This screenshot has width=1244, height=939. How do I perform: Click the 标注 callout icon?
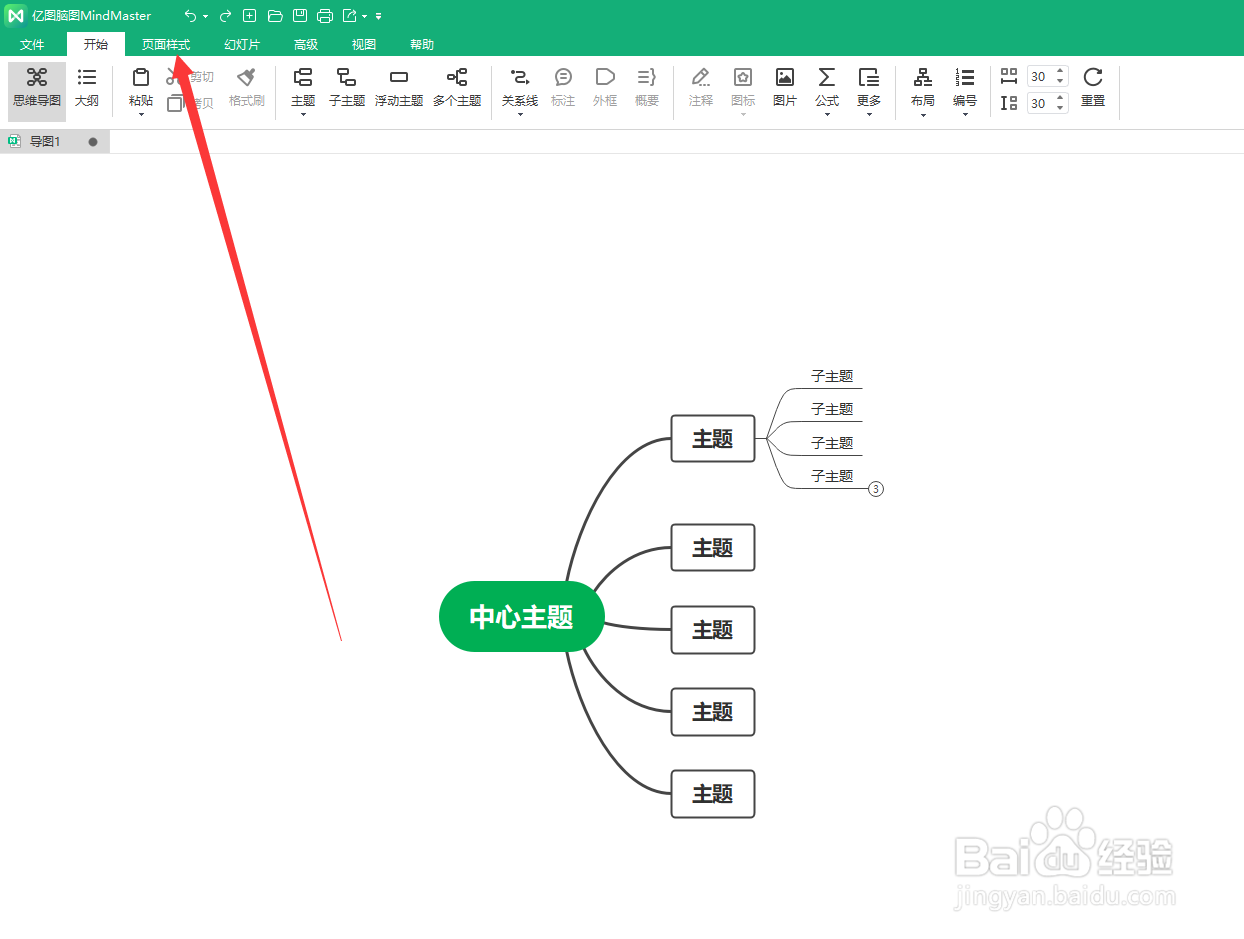[x=563, y=78]
